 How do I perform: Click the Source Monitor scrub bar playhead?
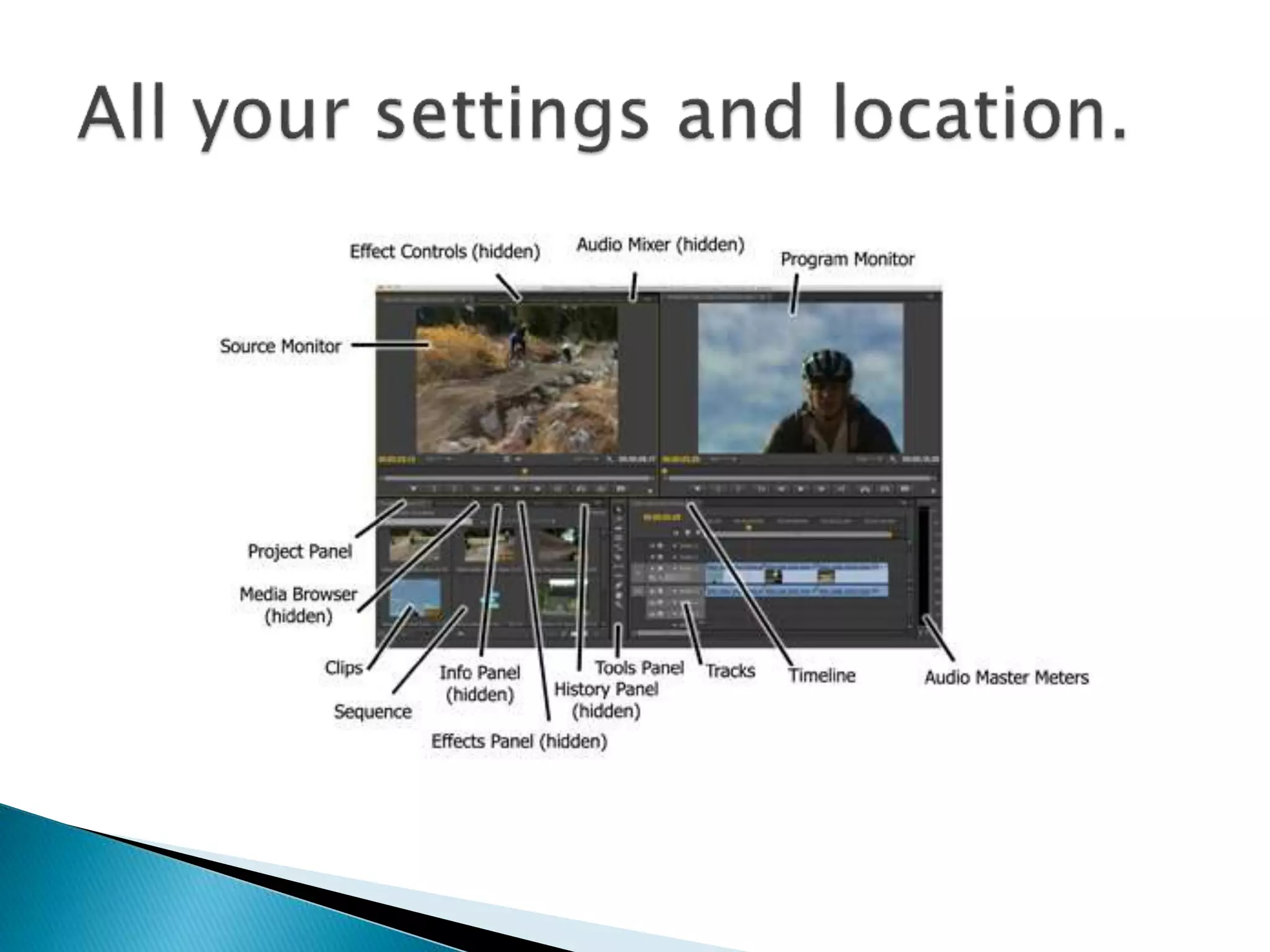[x=525, y=472]
